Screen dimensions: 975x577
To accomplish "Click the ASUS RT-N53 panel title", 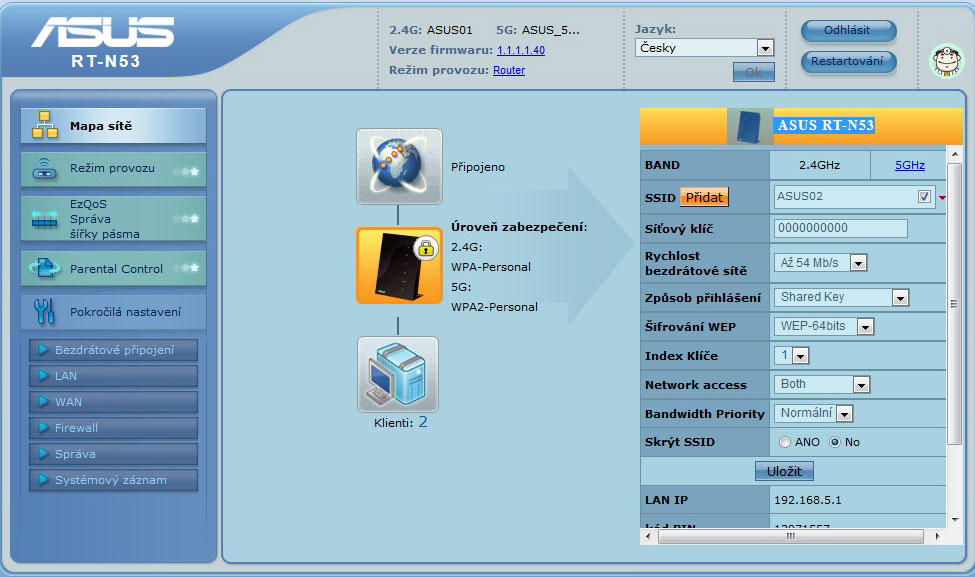I will [826, 125].
